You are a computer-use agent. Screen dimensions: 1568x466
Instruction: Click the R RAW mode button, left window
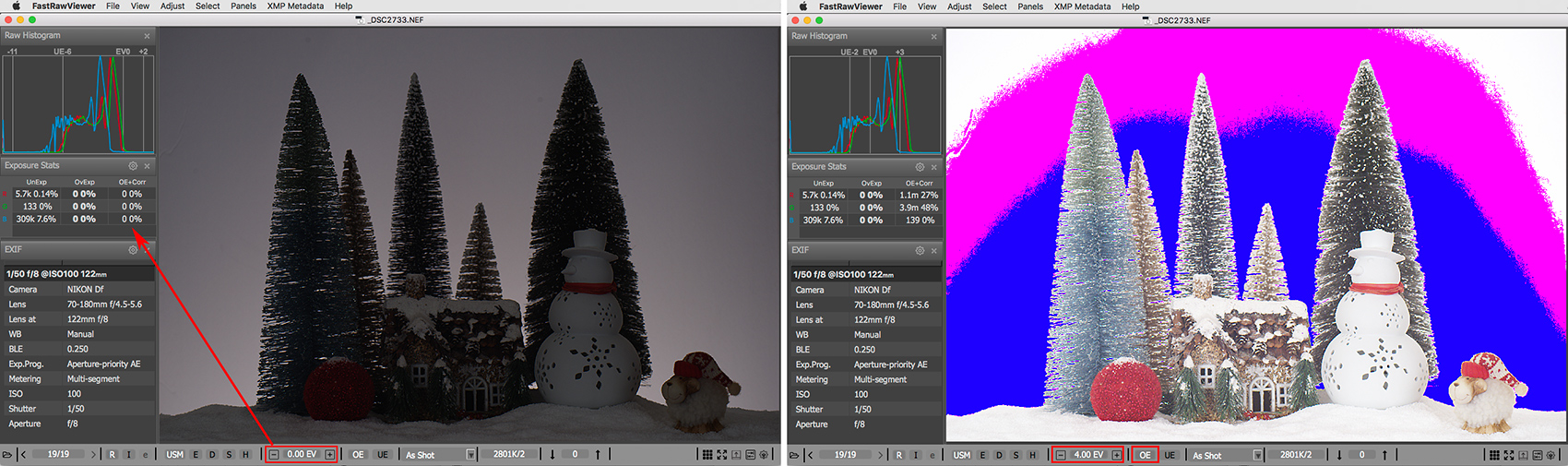(113, 455)
